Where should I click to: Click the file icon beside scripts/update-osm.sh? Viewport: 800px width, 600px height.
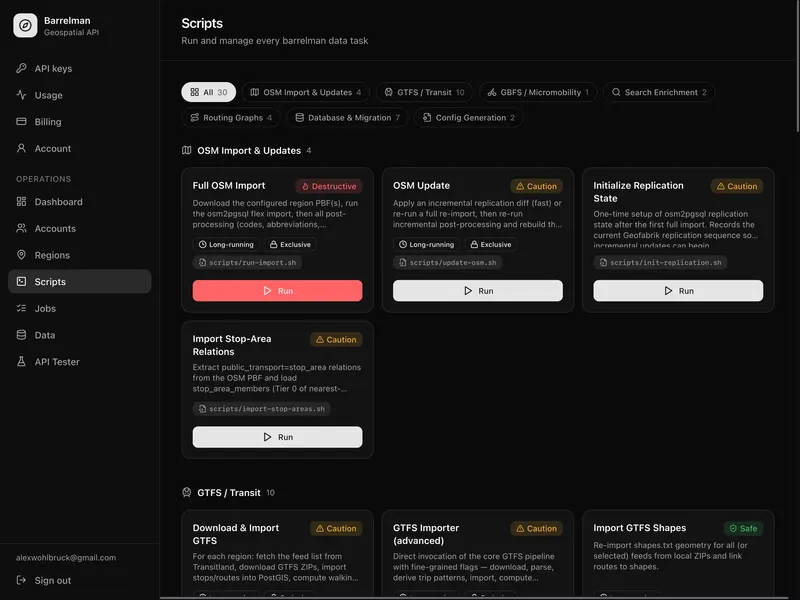[403, 262]
